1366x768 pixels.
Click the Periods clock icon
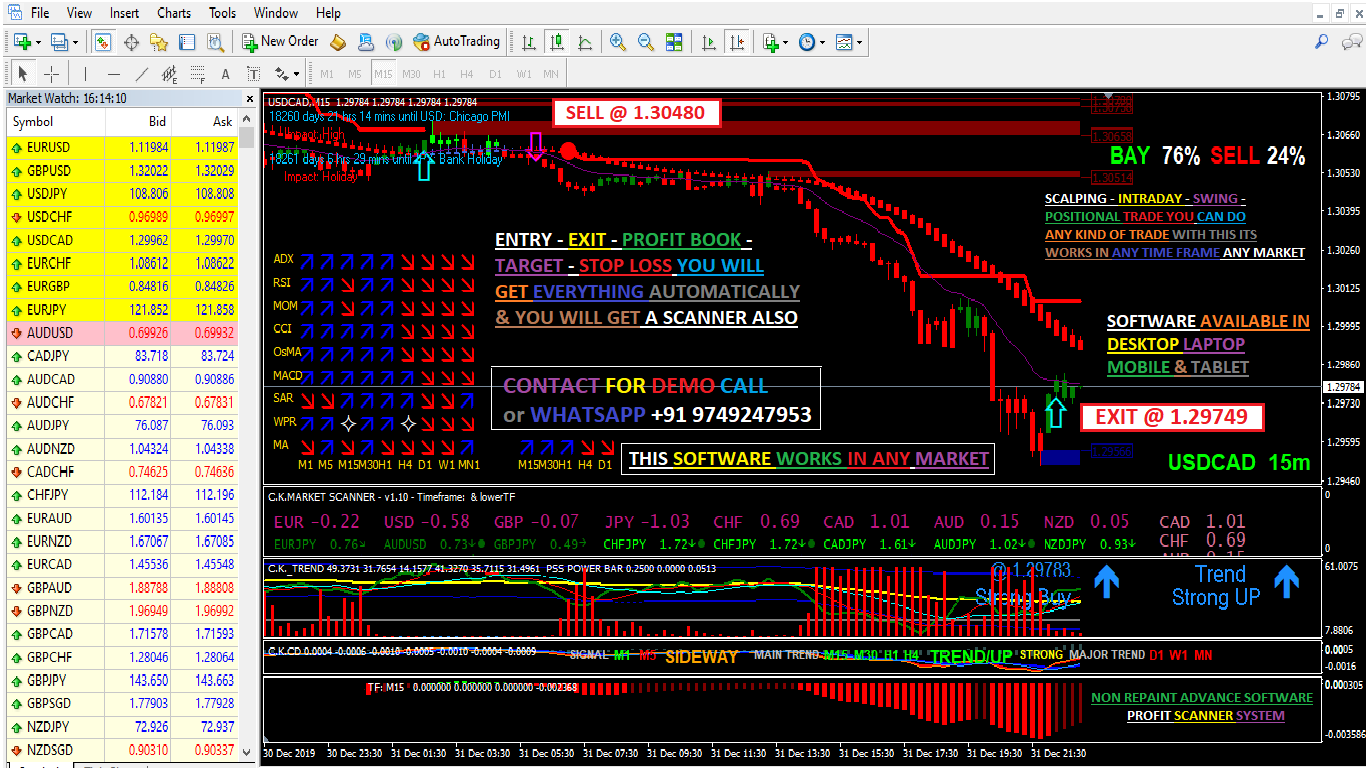(x=807, y=42)
